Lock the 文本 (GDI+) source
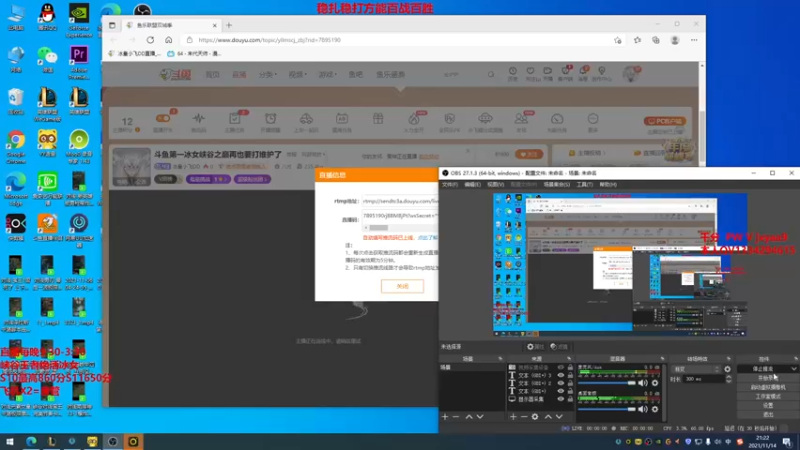The height and width of the screenshot is (450, 800). pos(570,391)
